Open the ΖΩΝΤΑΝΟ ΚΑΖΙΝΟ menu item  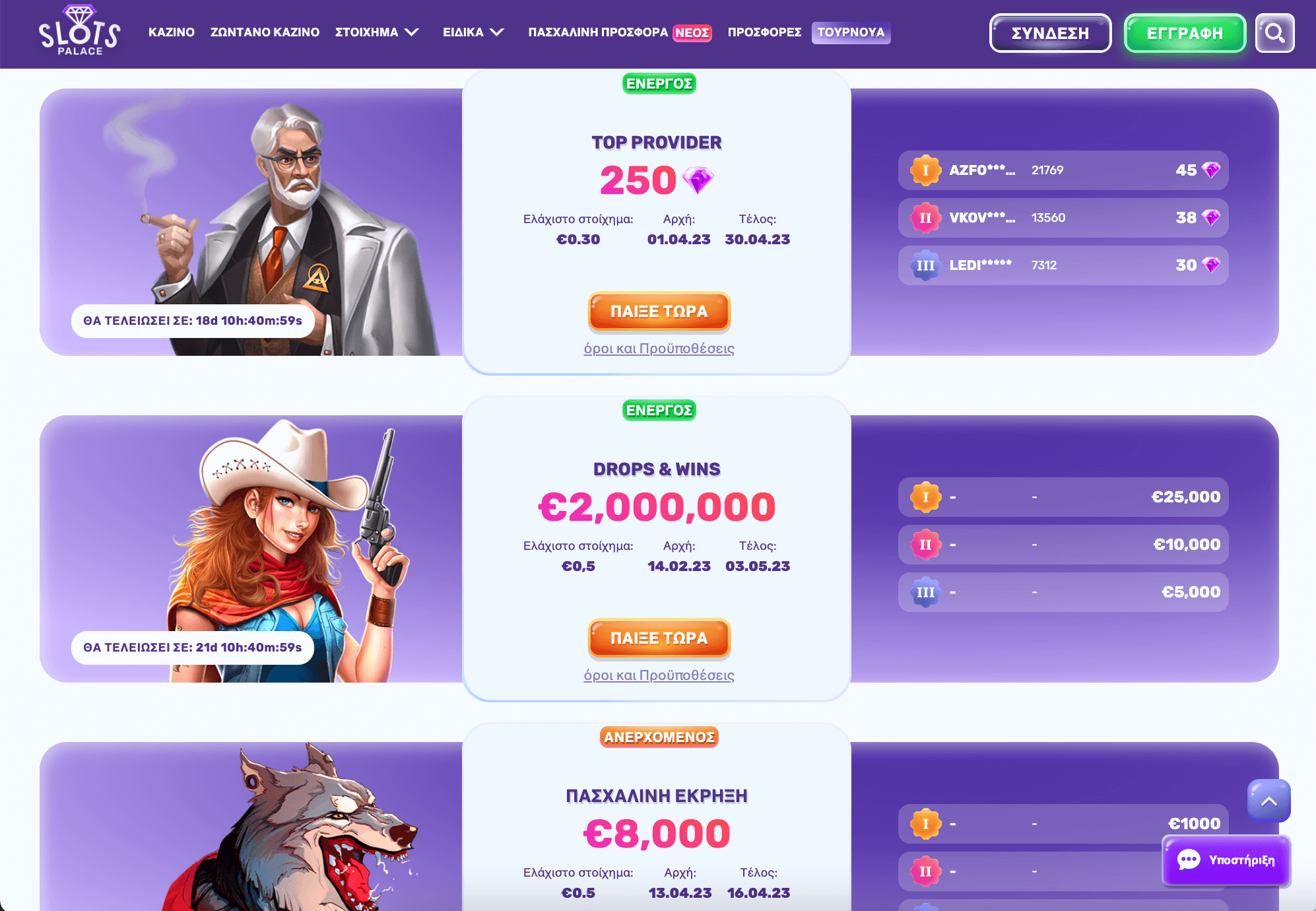click(265, 32)
